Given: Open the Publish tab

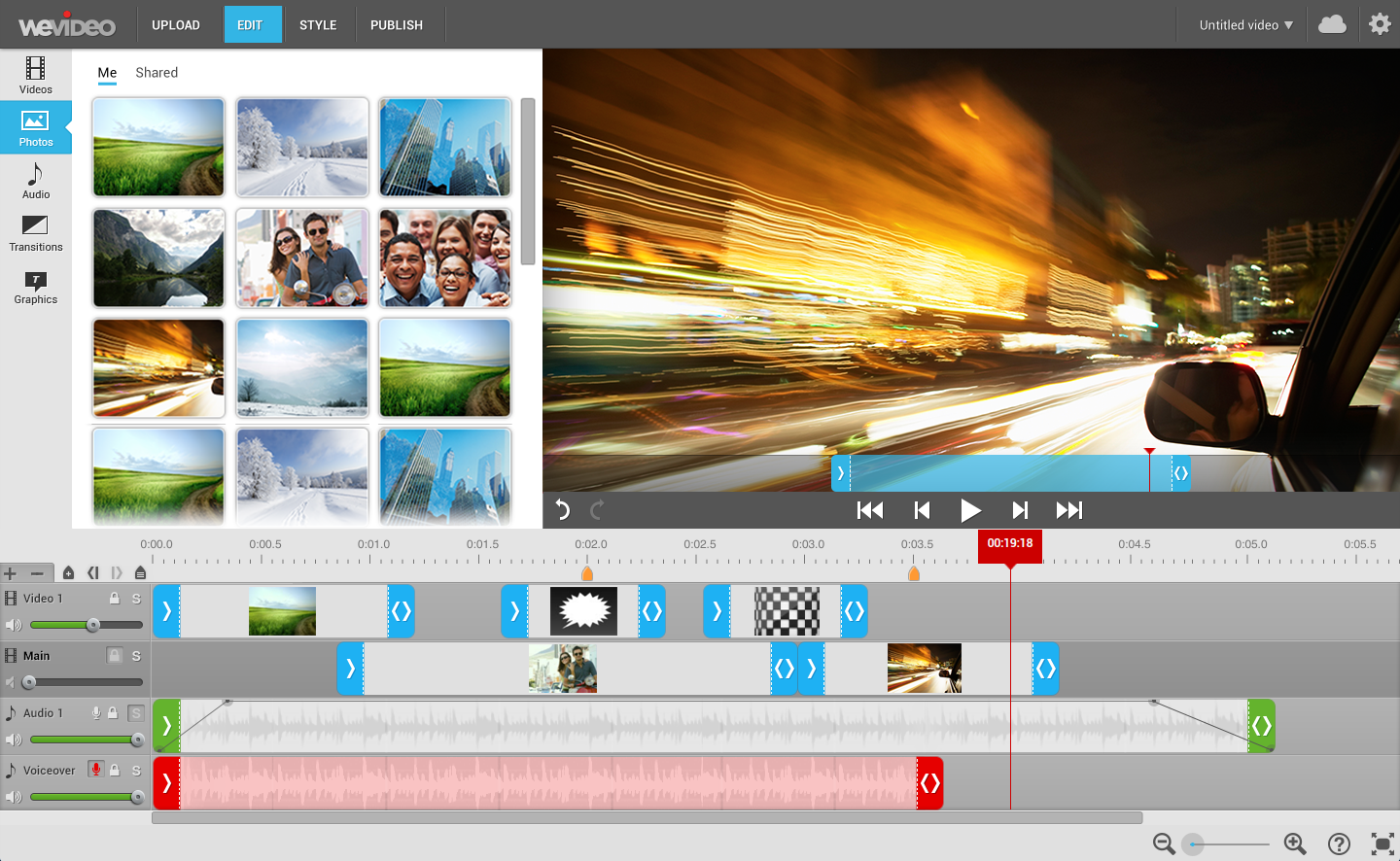Looking at the screenshot, I should 397,24.
